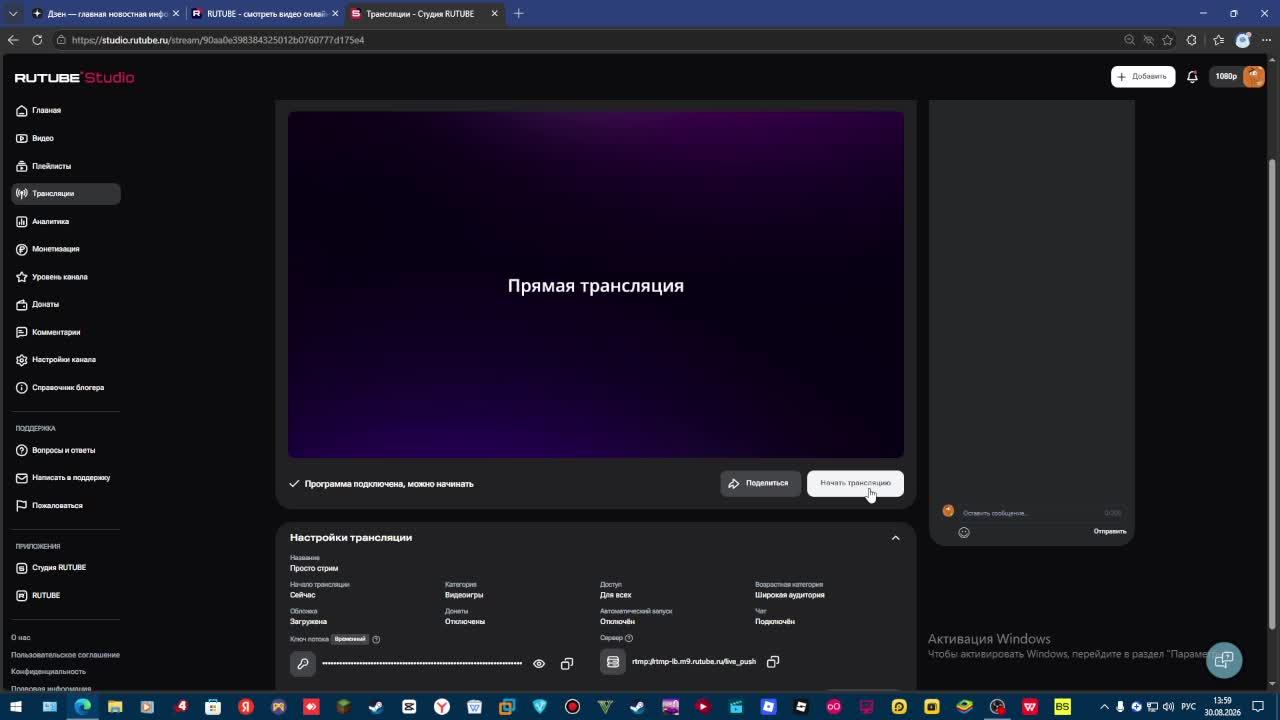Click the Прямая трансляция preview player

(x=596, y=285)
